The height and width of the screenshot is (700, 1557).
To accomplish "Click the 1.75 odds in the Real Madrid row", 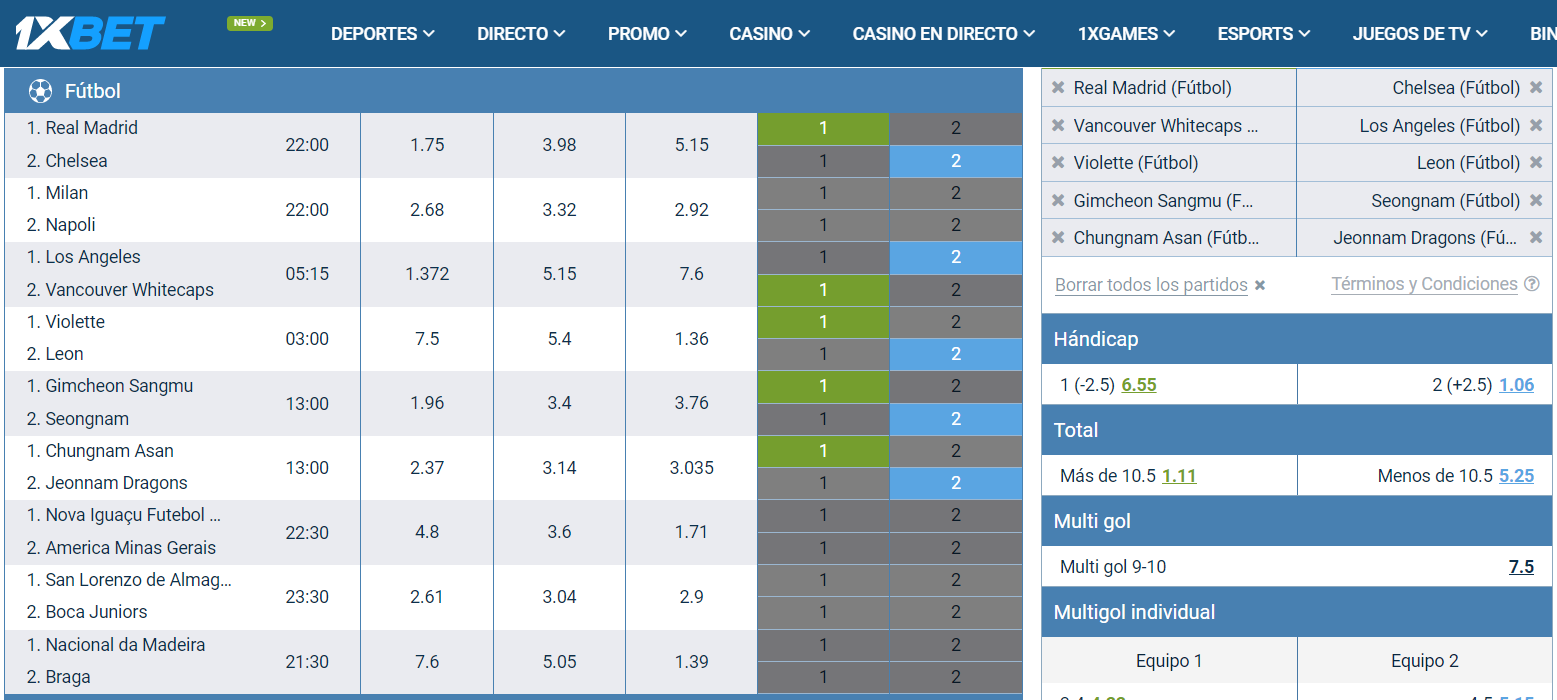I will point(427,145).
